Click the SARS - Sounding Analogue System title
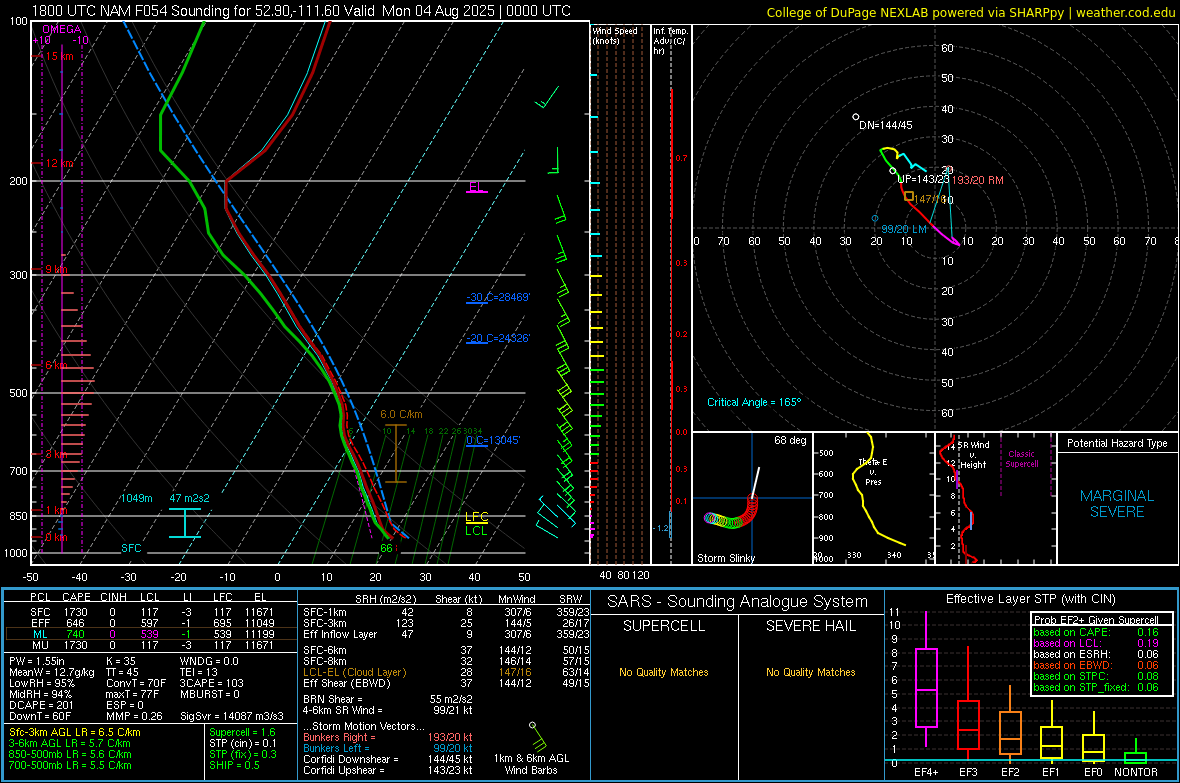 tap(737, 602)
